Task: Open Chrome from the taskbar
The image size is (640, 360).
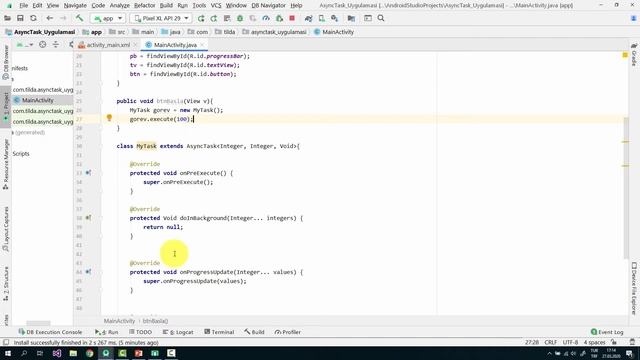Action: click(x=89, y=353)
